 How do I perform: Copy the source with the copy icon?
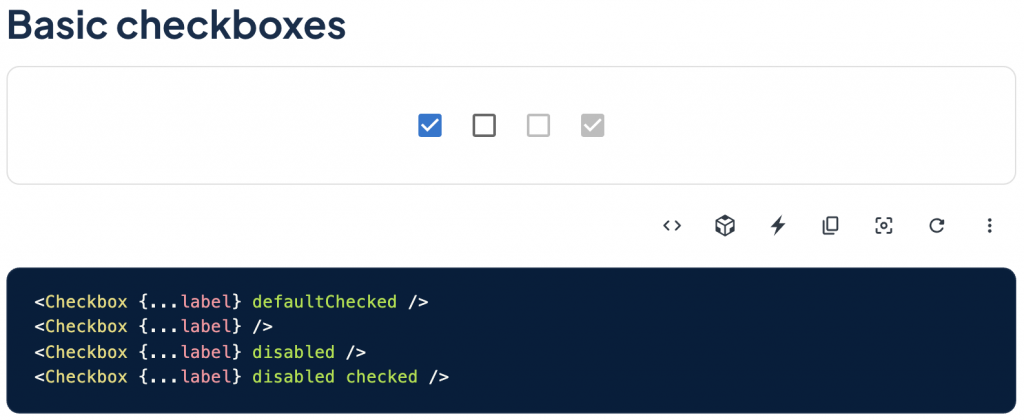[830, 226]
